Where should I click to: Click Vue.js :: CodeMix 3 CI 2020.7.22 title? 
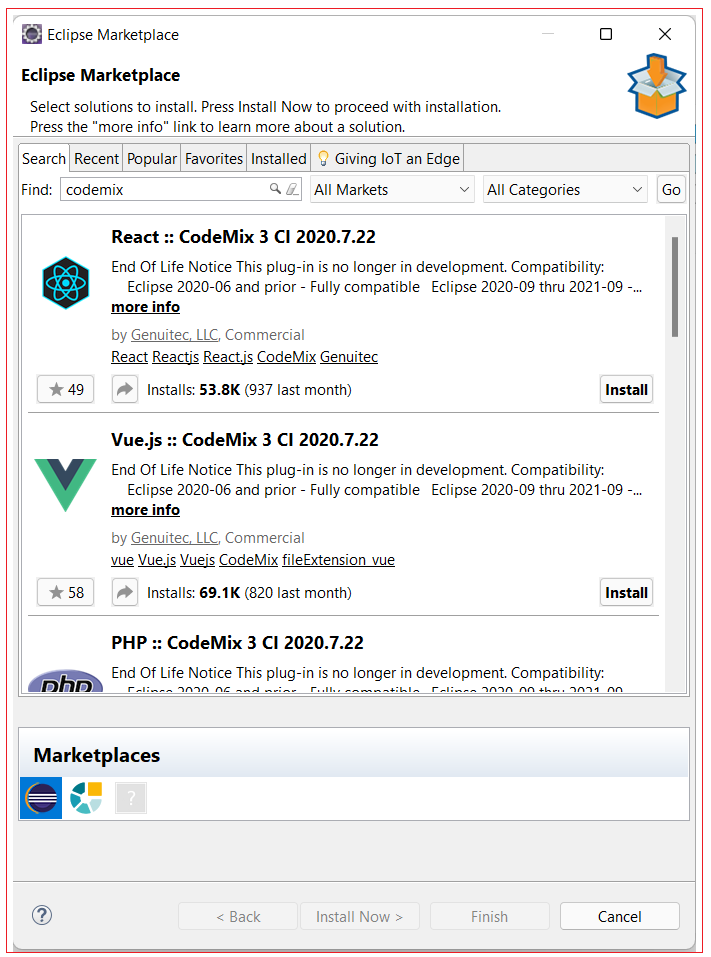pyautogui.click(x=245, y=440)
